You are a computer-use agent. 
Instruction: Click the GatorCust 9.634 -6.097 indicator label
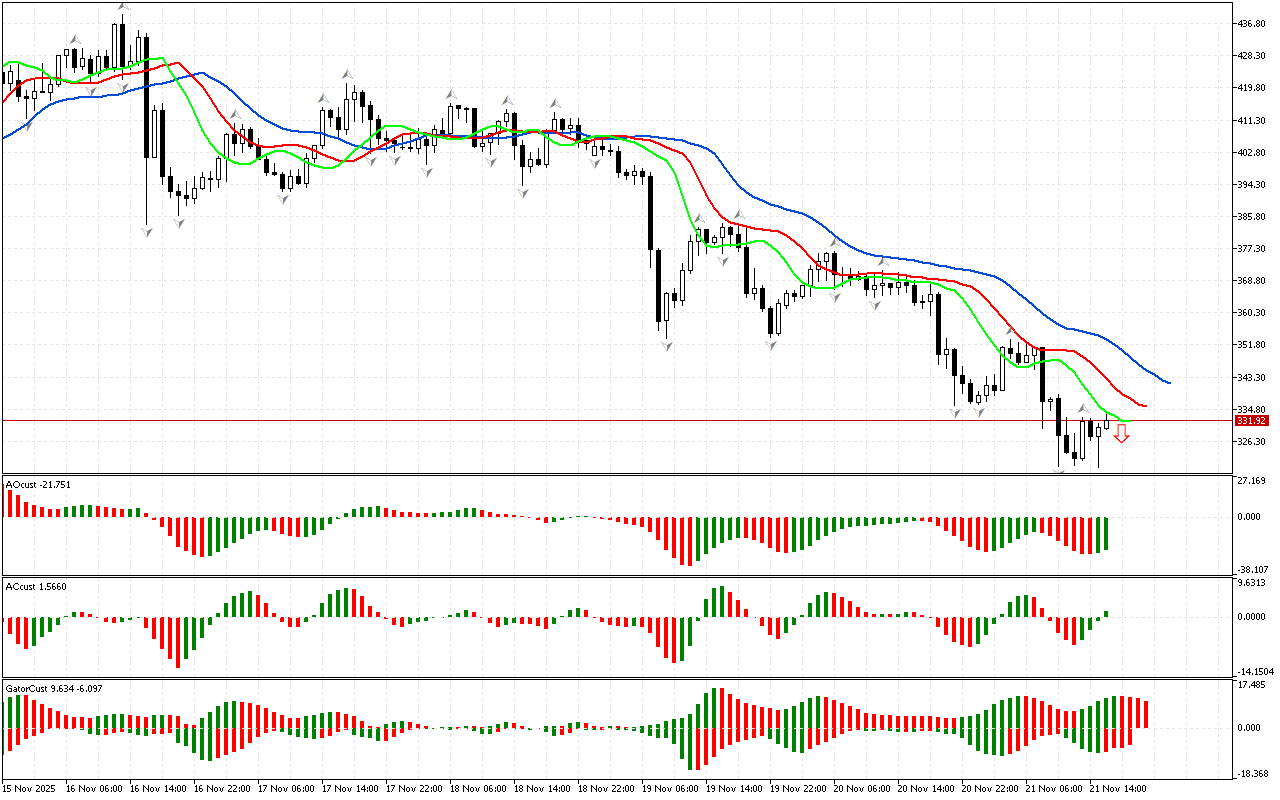(x=53, y=688)
